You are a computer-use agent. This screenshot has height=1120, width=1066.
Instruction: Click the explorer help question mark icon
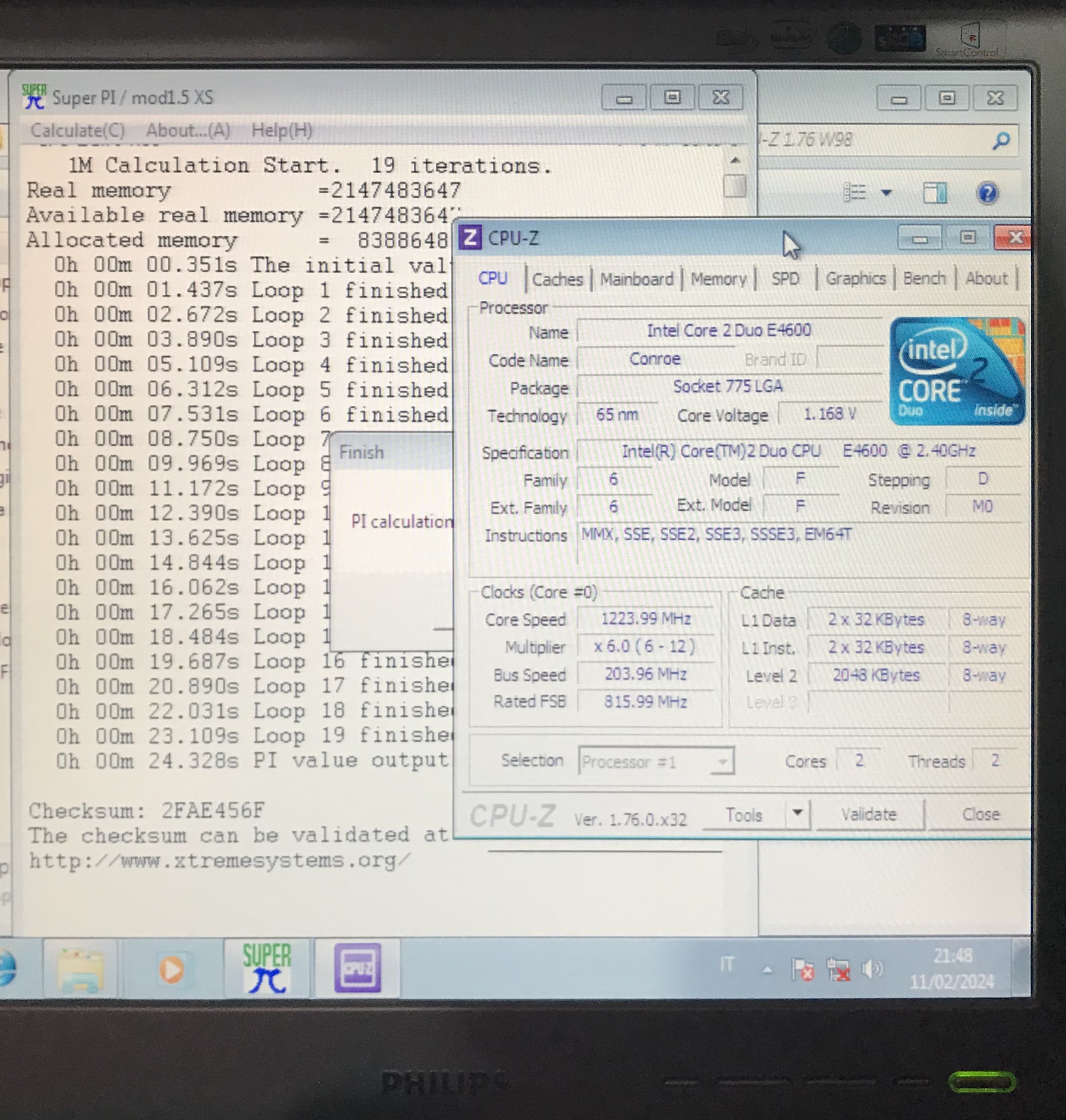(x=988, y=193)
